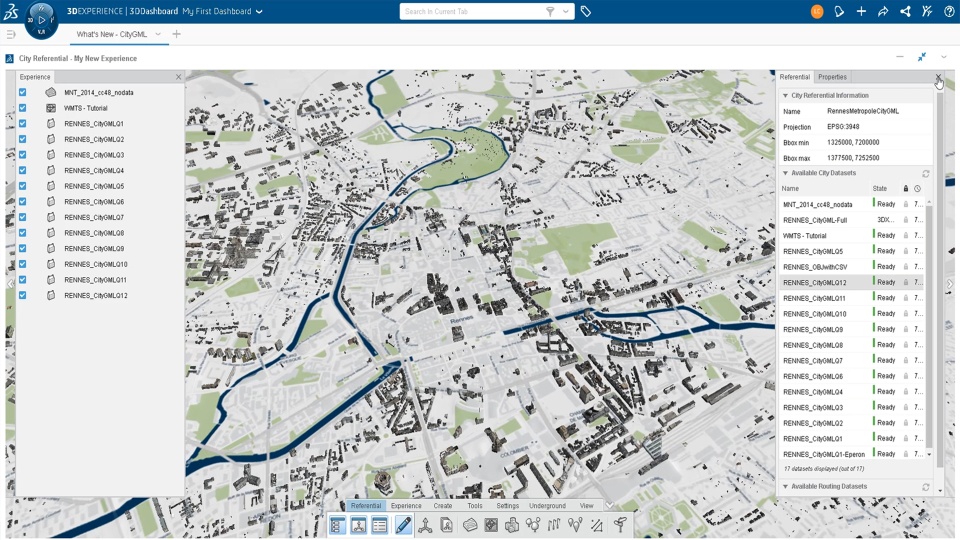The width and height of the screenshot is (960, 540).
Task: Click the terrain layer icon
Action: point(470,525)
